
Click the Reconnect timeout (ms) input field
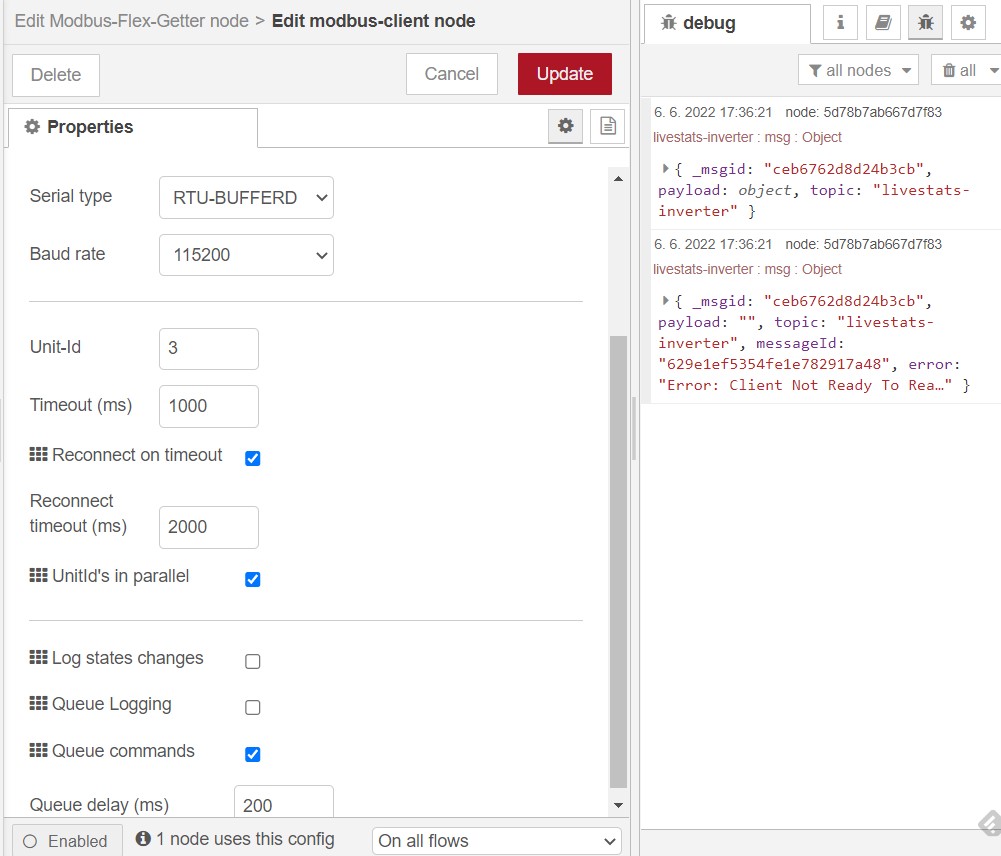click(209, 527)
